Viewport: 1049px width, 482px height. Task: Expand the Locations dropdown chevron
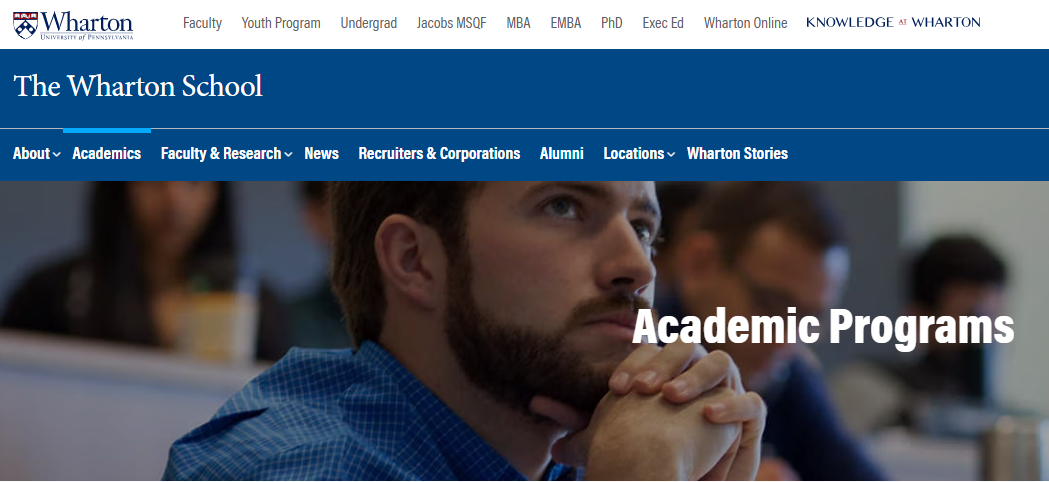[x=672, y=155]
